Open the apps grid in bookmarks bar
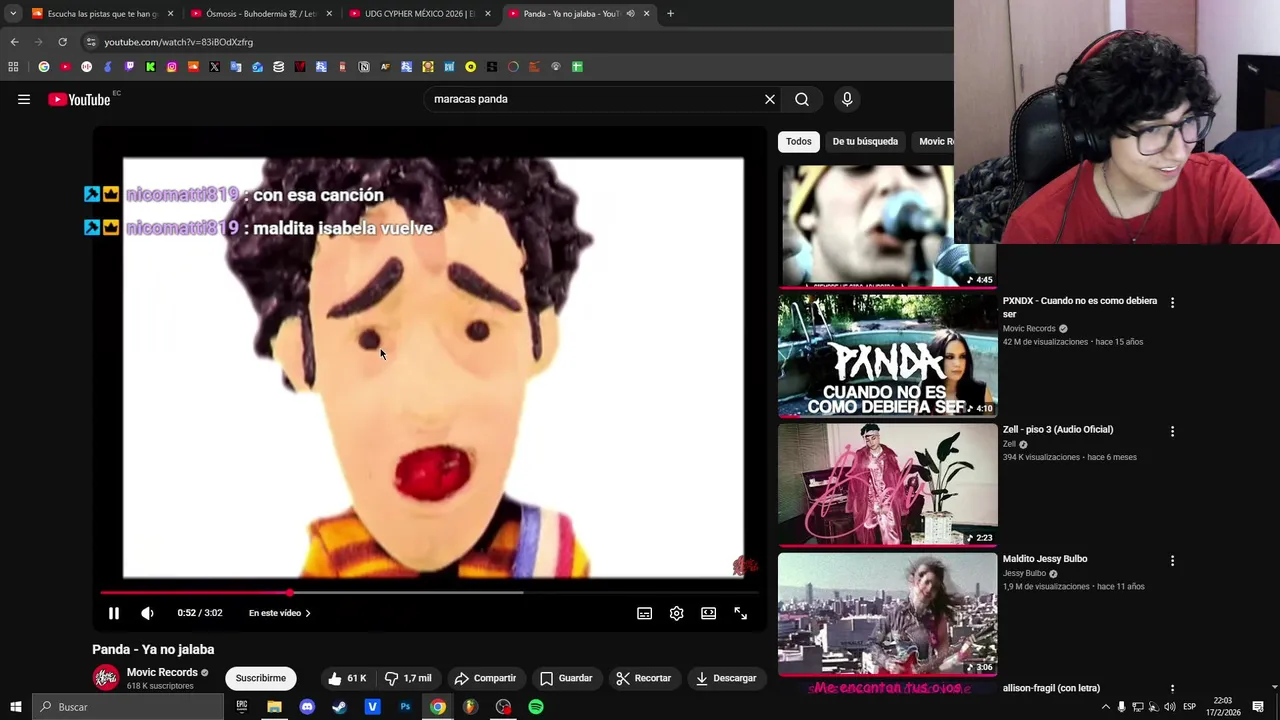The height and width of the screenshot is (720, 1280). tap(13, 67)
